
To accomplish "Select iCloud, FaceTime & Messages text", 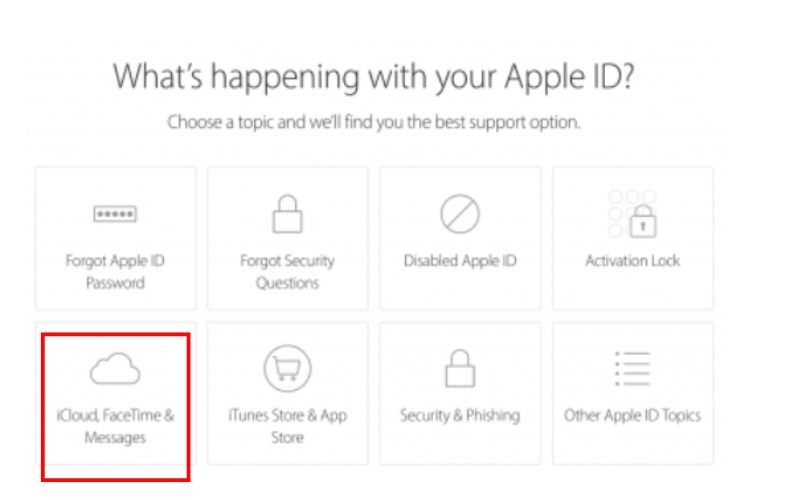I will point(115,427).
